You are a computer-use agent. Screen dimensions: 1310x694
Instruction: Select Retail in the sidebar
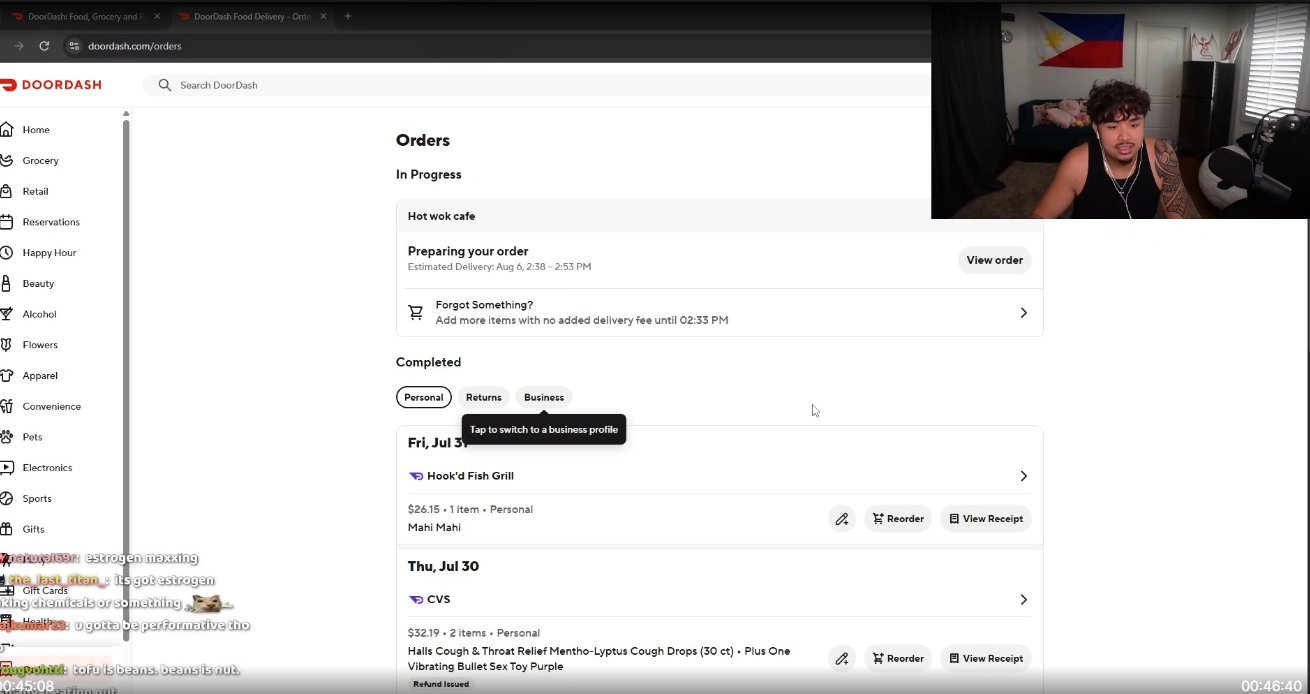pyautogui.click(x=35, y=191)
